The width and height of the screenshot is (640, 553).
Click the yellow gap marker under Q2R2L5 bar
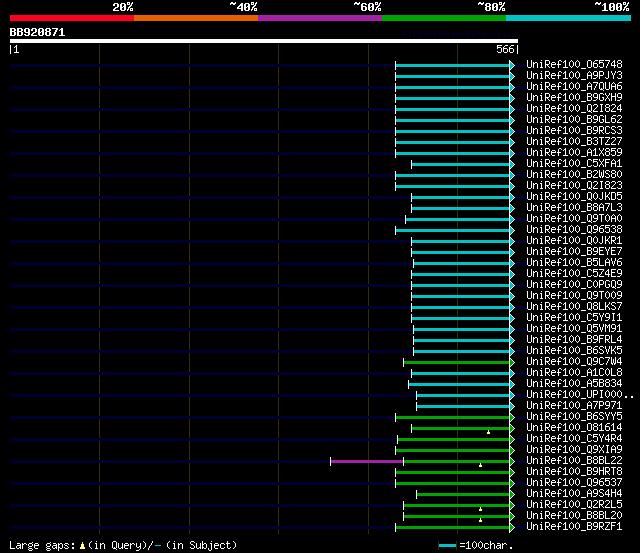pos(480,509)
